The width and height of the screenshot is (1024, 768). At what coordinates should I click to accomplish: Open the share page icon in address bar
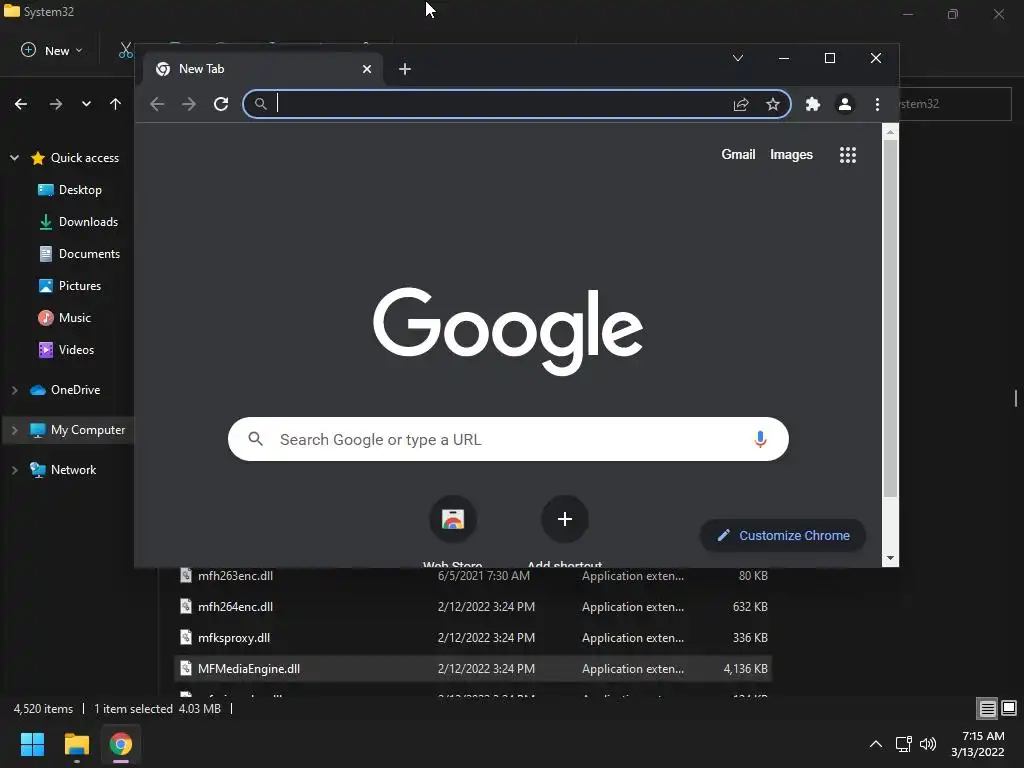point(741,104)
